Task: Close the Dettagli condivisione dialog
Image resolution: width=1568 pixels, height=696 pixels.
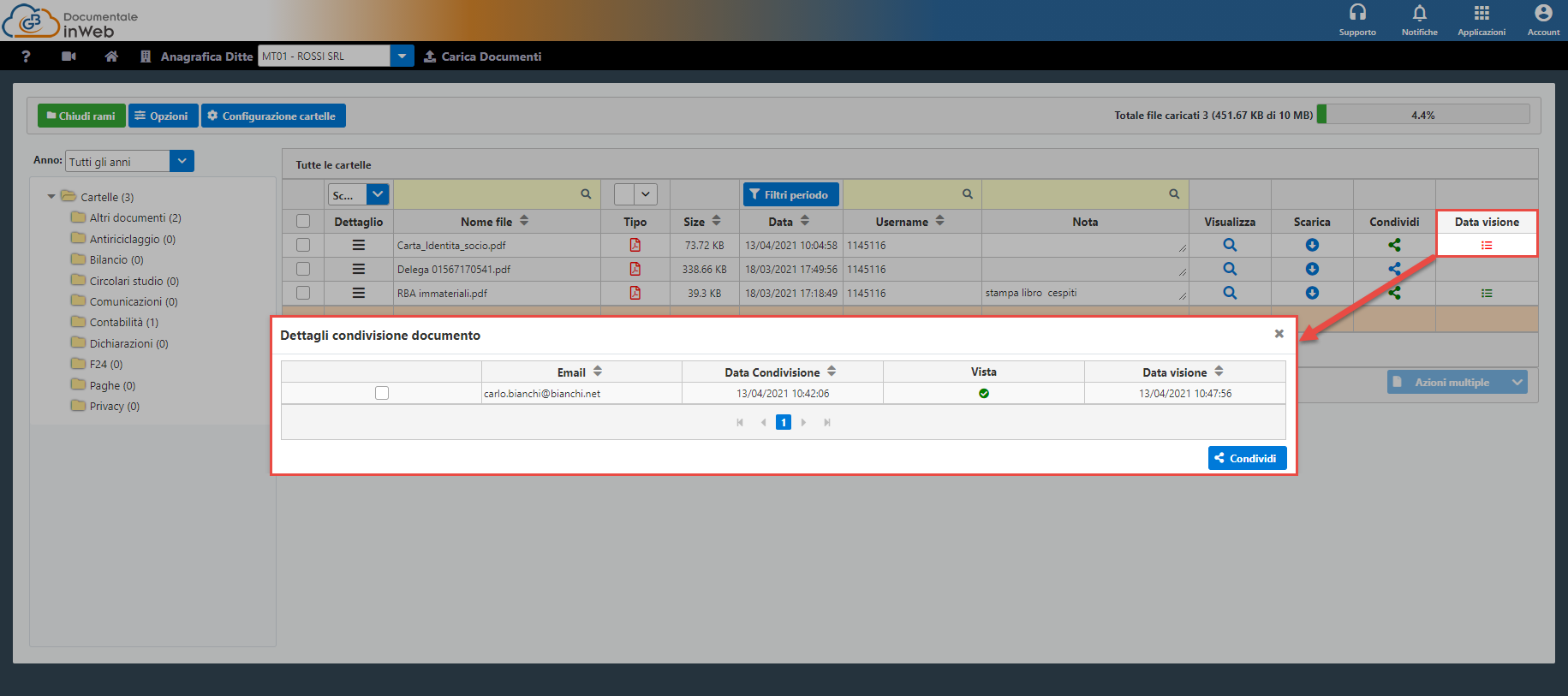Action: pyautogui.click(x=1279, y=334)
